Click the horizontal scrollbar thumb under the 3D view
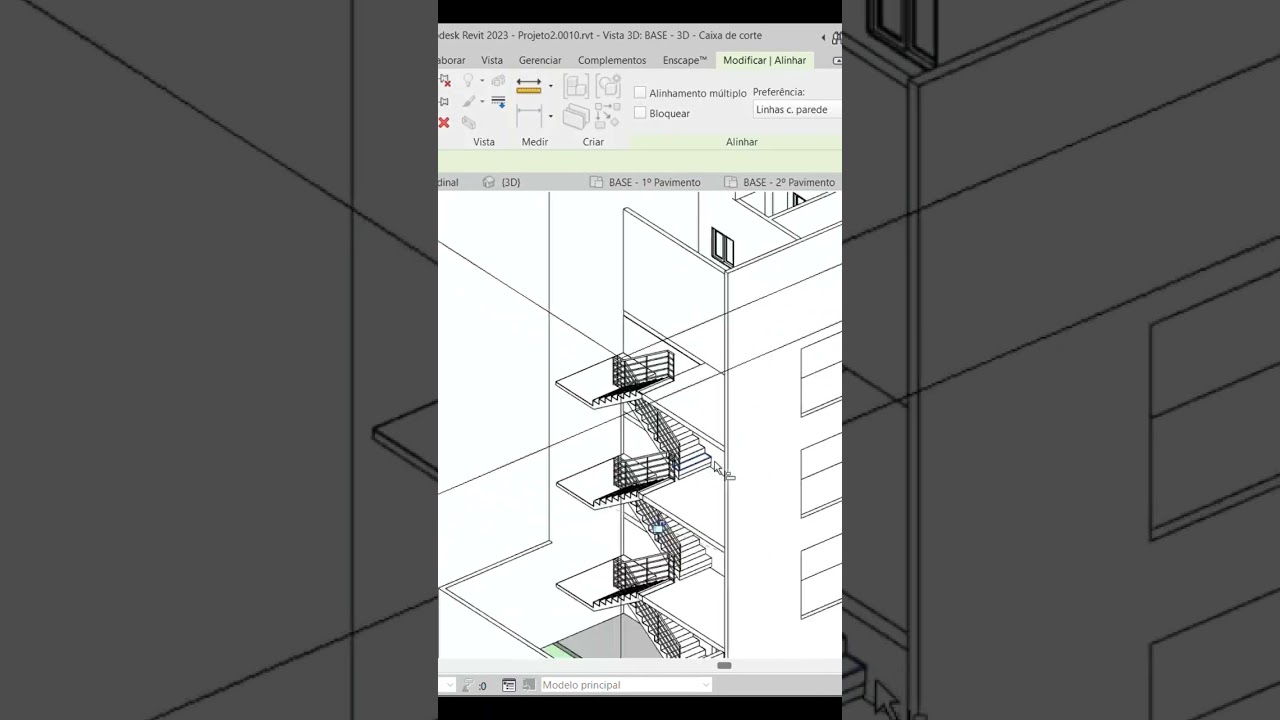 click(724, 665)
